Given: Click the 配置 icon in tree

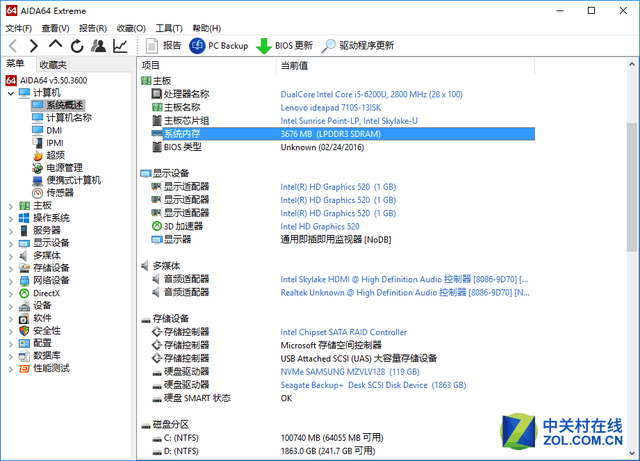Looking at the screenshot, I should tap(24, 343).
